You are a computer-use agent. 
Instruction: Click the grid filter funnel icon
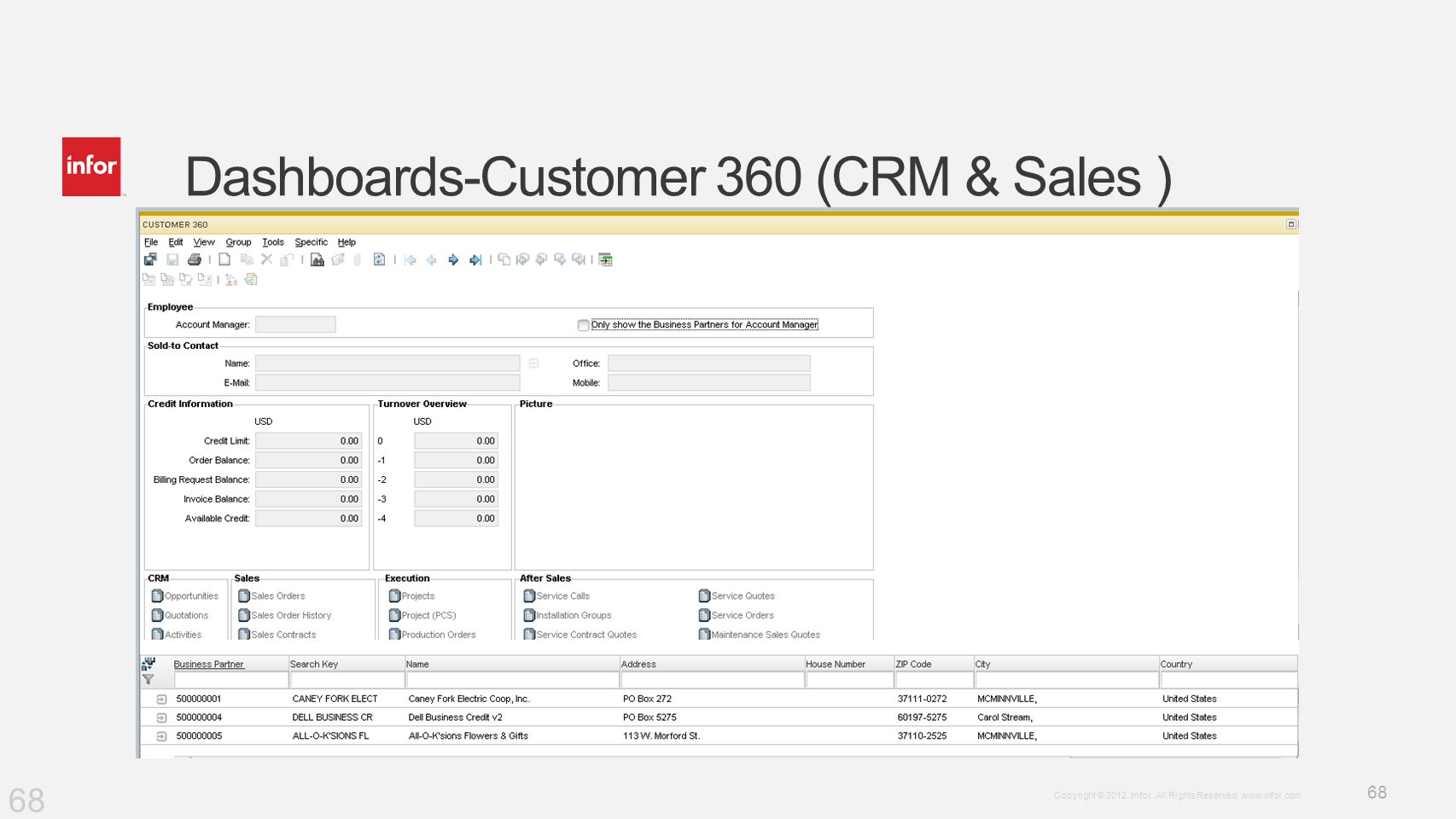pos(148,680)
